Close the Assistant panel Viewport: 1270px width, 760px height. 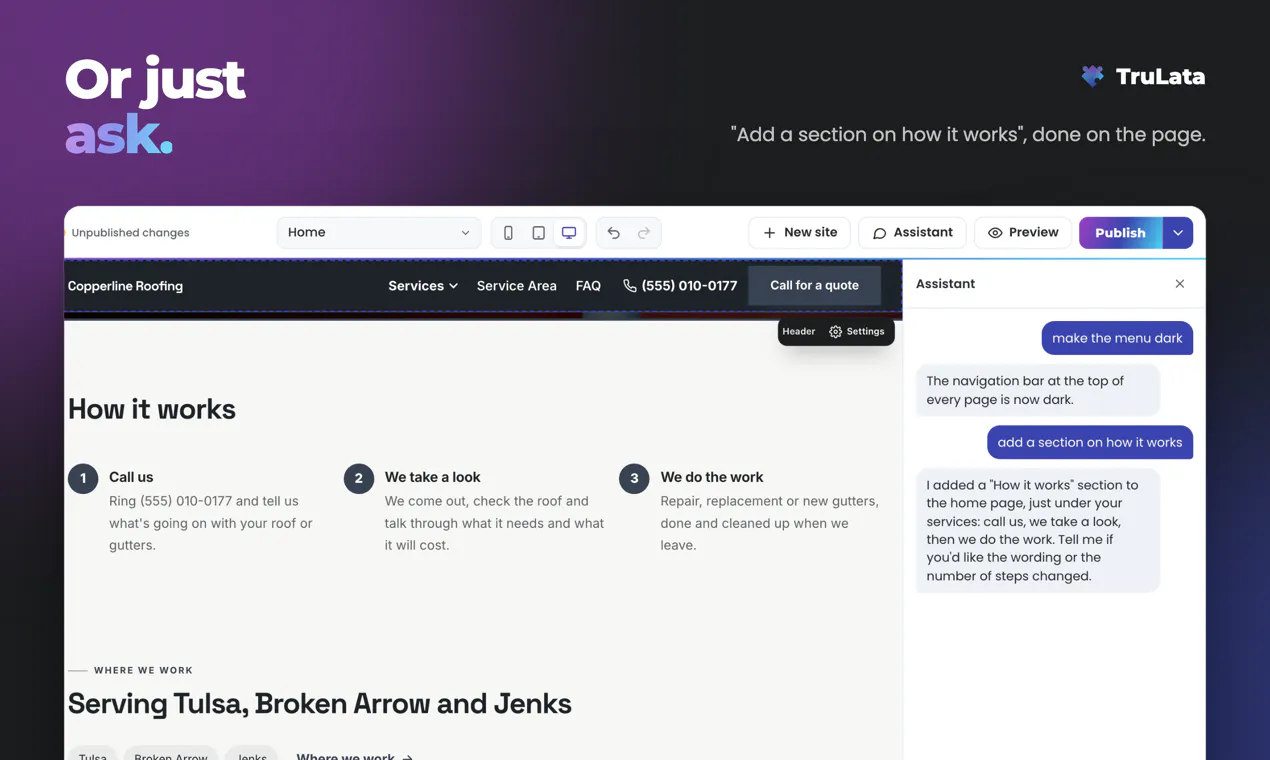[1180, 284]
